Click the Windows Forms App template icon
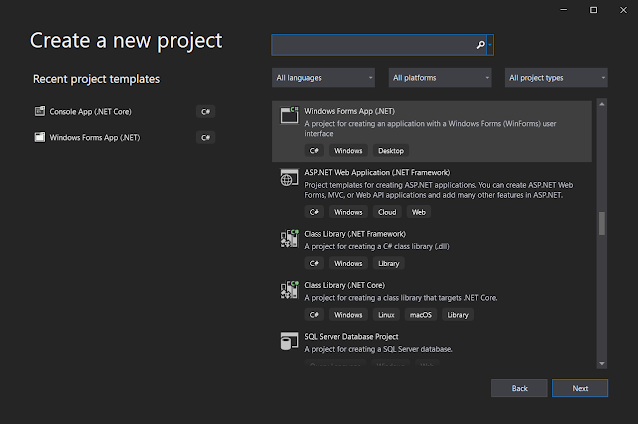Screen dimensions: 638x424 pyautogui.click(x=290, y=115)
